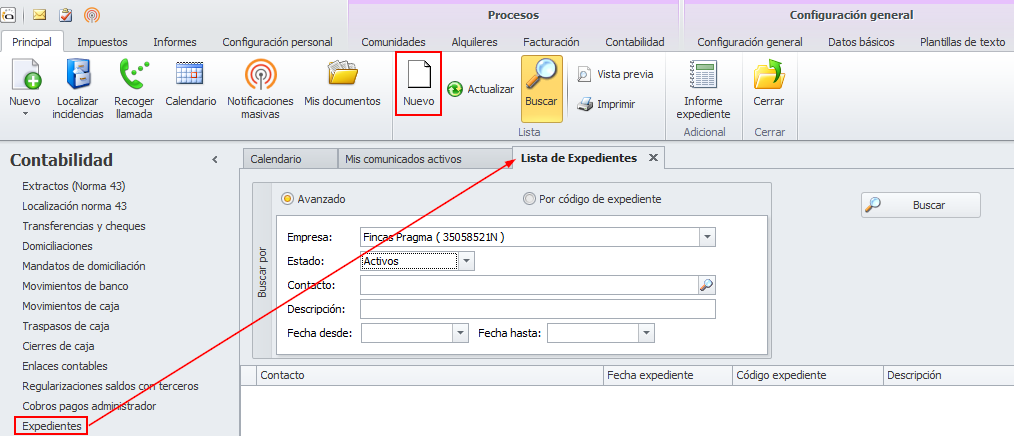Screen dimensions: 1014x436
Task: Open Vista previa
Action: [615, 74]
